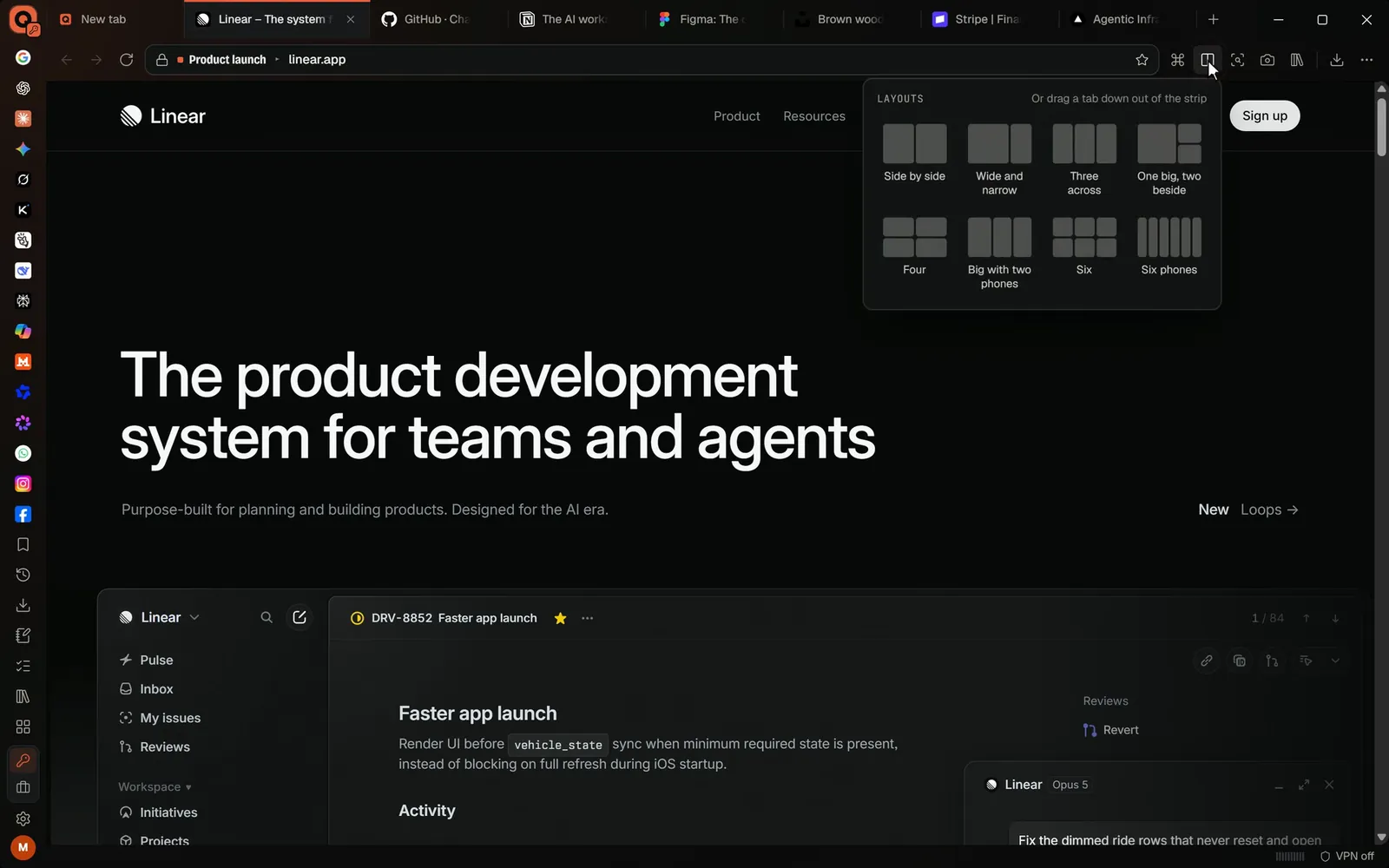Click the Sign up button
Viewport: 1389px width, 868px height.
coord(1265,116)
